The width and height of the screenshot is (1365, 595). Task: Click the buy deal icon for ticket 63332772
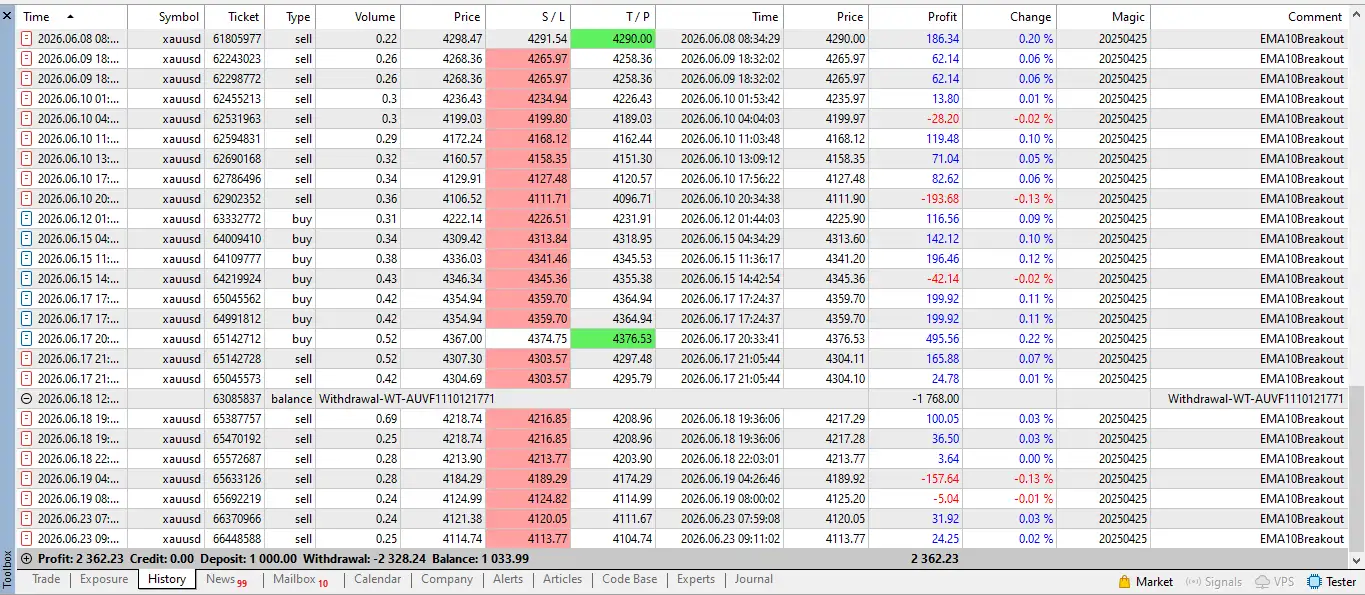pyautogui.click(x=27, y=219)
